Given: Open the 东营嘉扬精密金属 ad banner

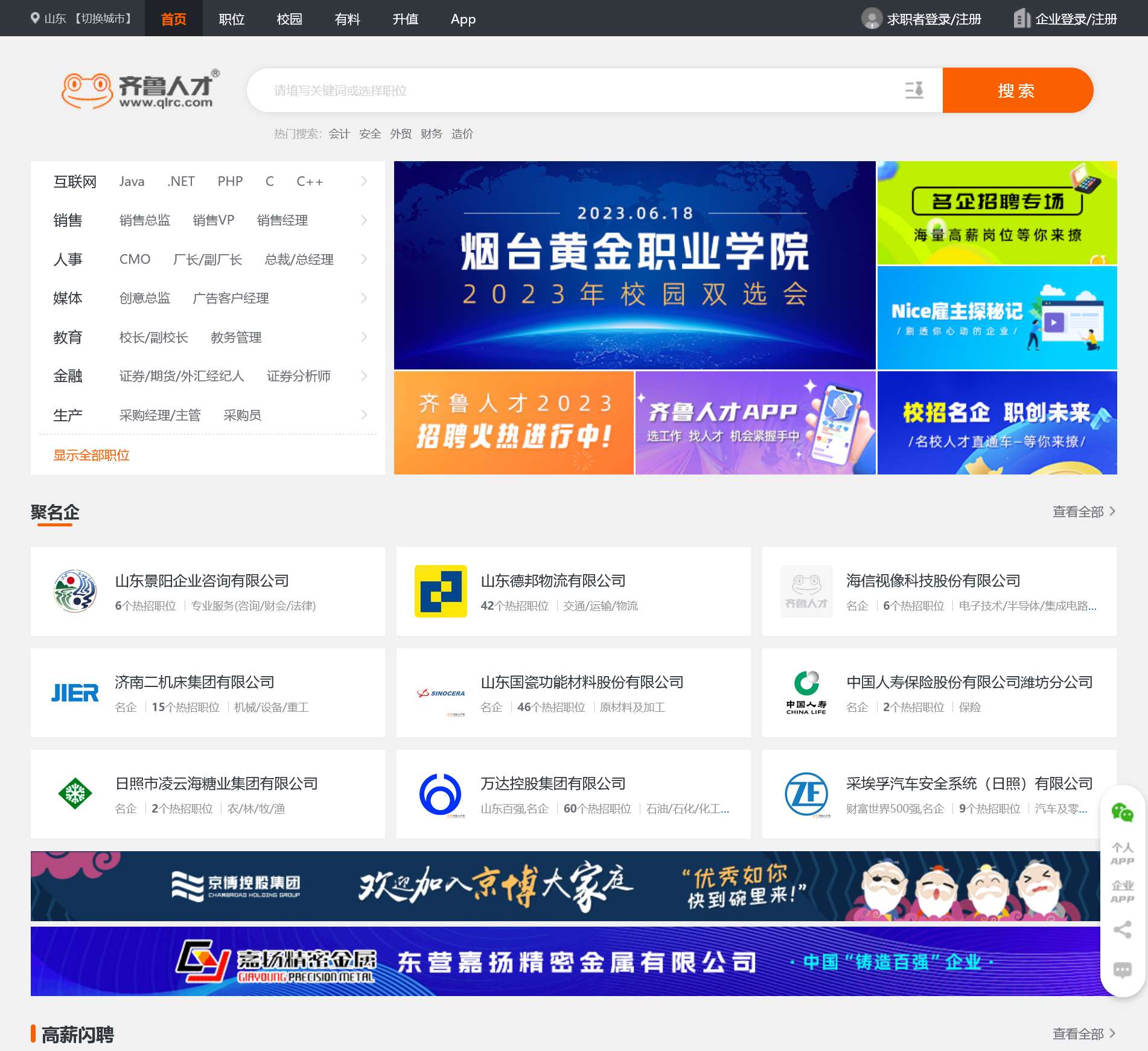Looking at the screenshot, I should [566, 961].
